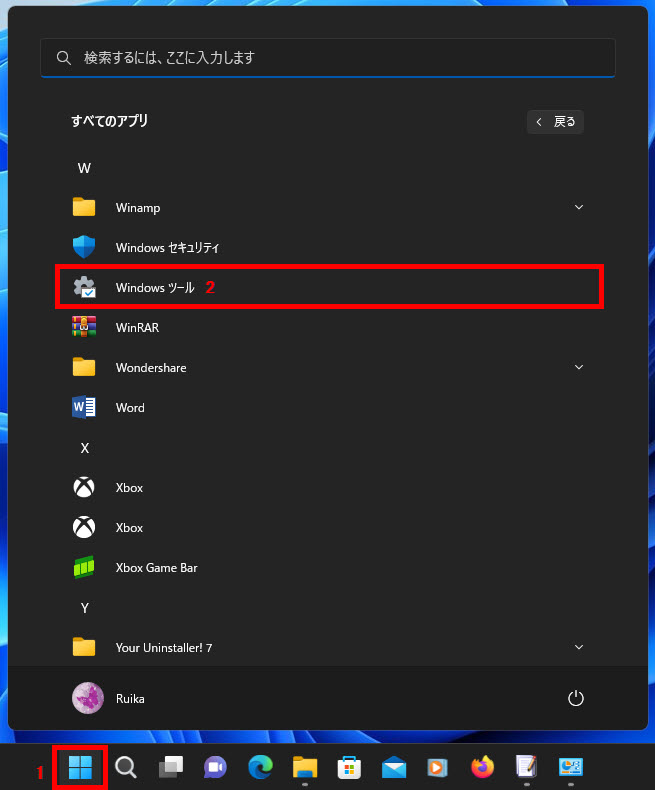This screenshot has width=655, height=790.
Task: Click the power button icon
Action: click(x=575, y=698)
